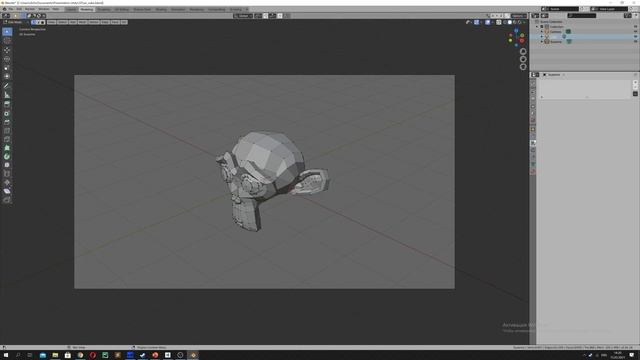
Task: Toggle the Collection row eye icon
Action: (635, 27)
